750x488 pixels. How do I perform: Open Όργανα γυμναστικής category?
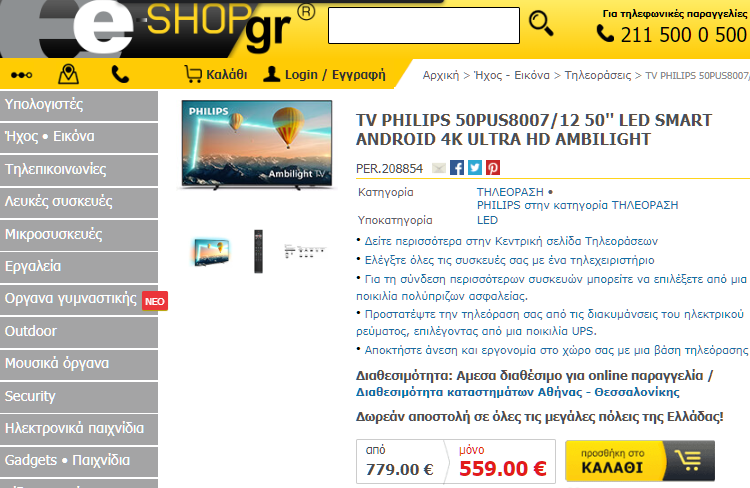pos(79,299)
